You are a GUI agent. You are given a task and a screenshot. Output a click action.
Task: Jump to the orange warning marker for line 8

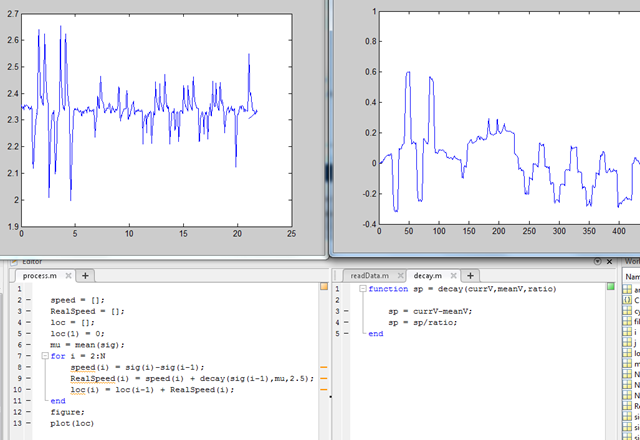[x=324, y=367]
